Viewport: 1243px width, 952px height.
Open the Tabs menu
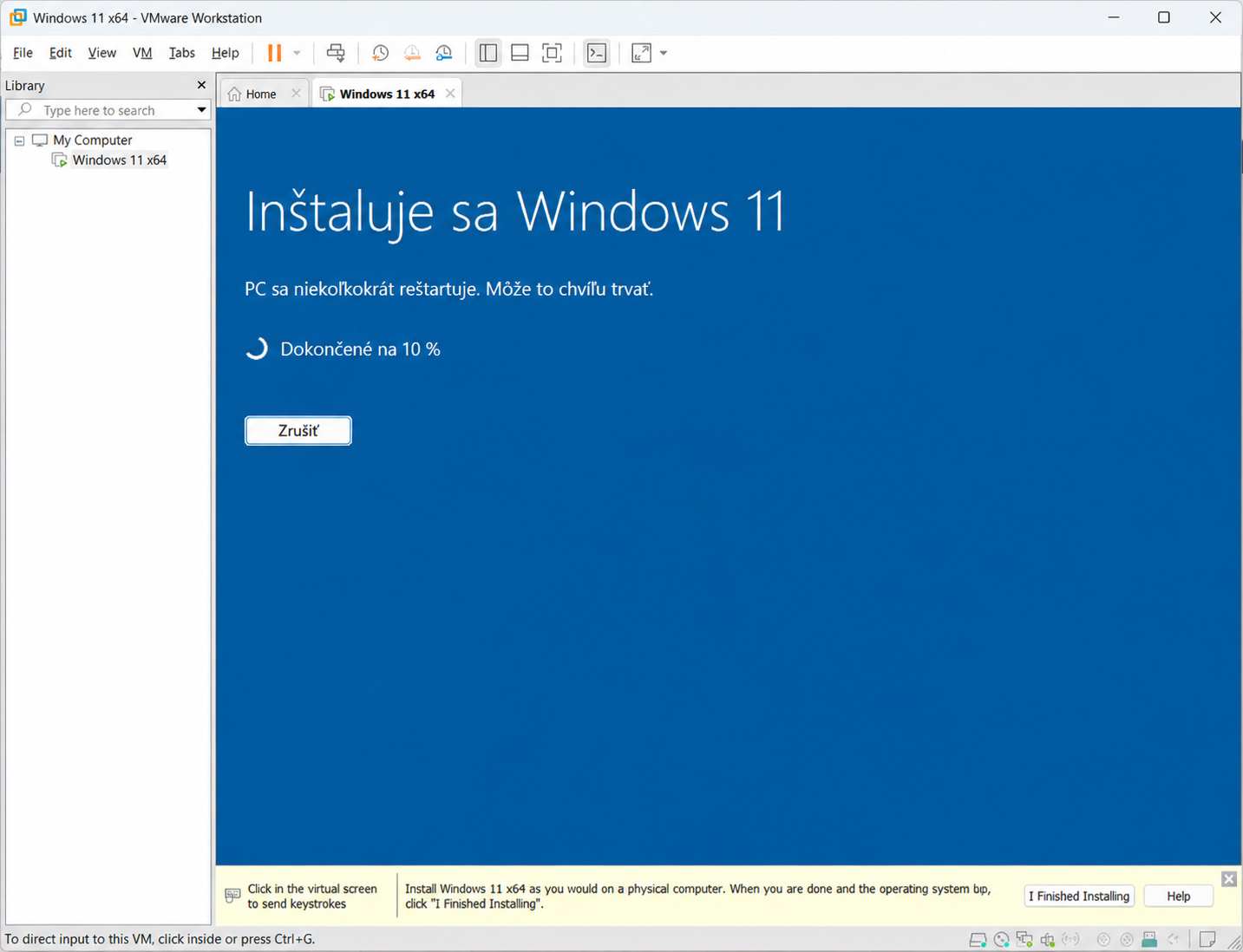181,53
